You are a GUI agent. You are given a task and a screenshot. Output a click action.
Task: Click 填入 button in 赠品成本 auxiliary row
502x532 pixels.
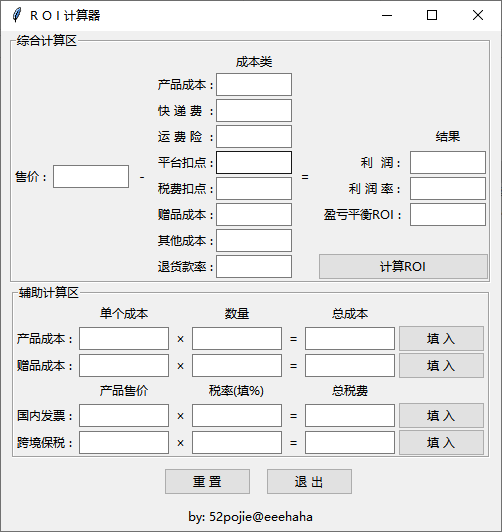tap(441, 366)
